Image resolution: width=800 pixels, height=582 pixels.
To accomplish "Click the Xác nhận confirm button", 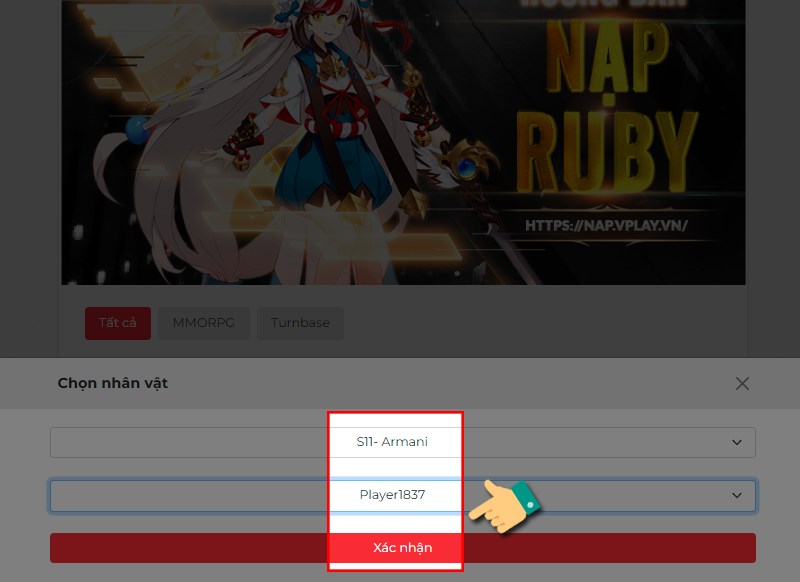I will [x=403, y=548].
